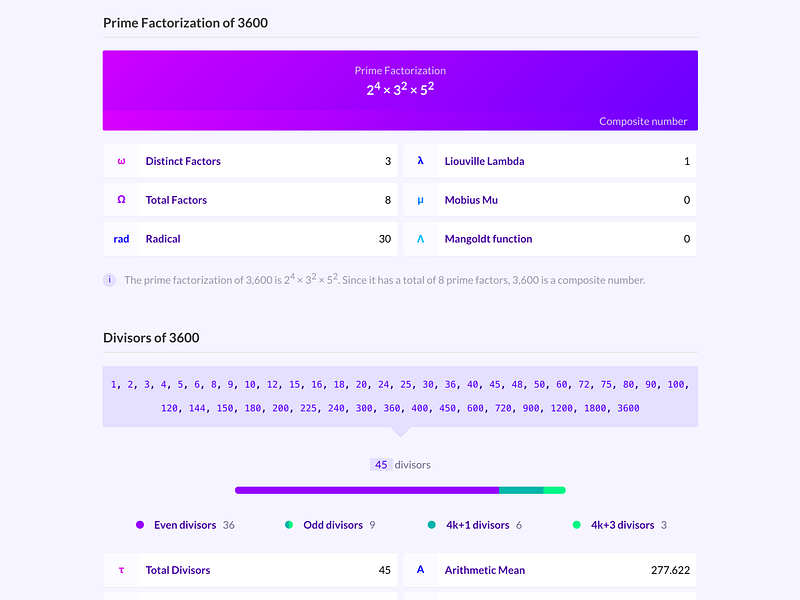Click the λ Liouville Lambda icon

pos(420,160)
